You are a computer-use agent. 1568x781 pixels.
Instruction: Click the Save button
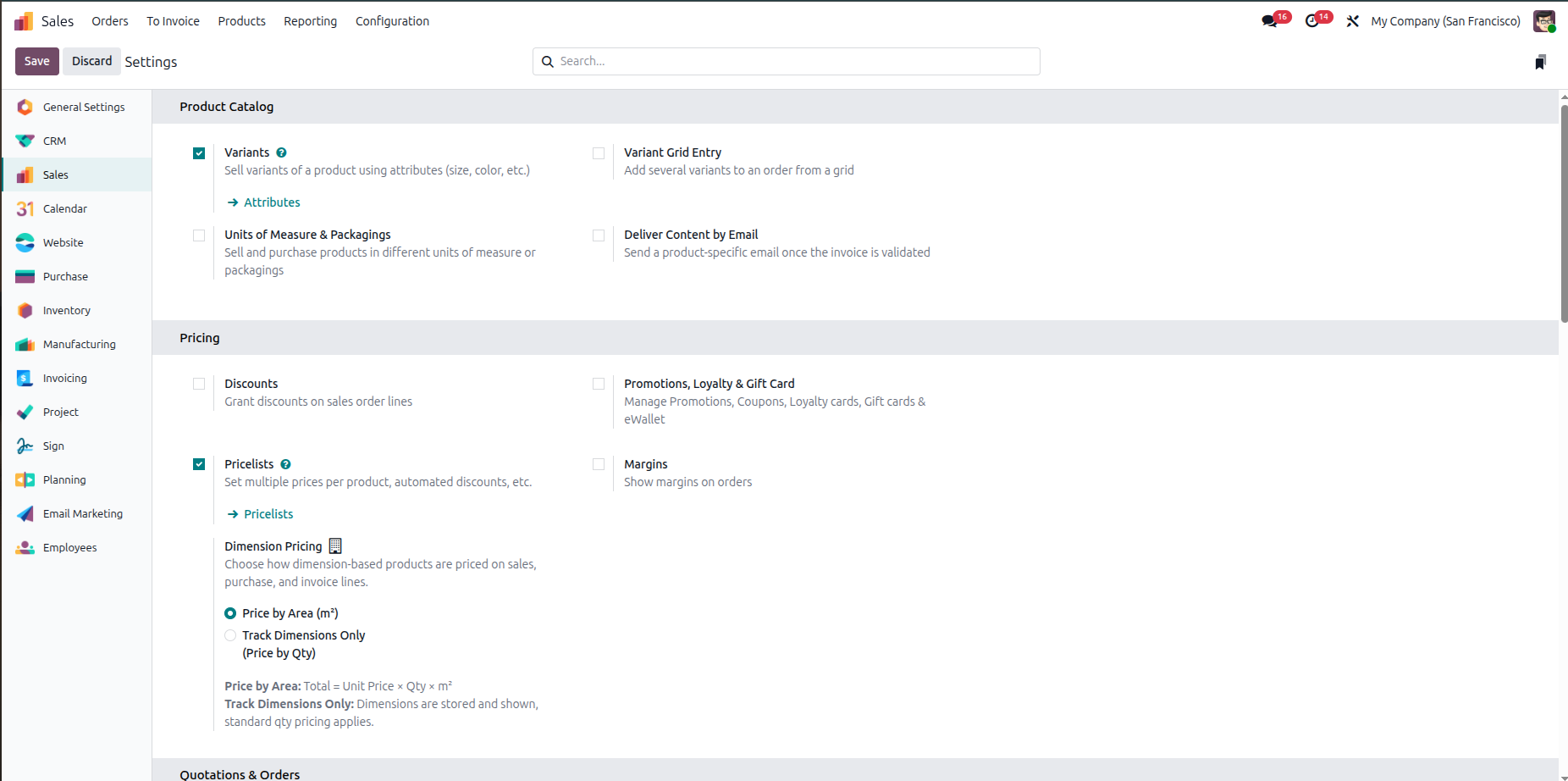click(37, 61)
